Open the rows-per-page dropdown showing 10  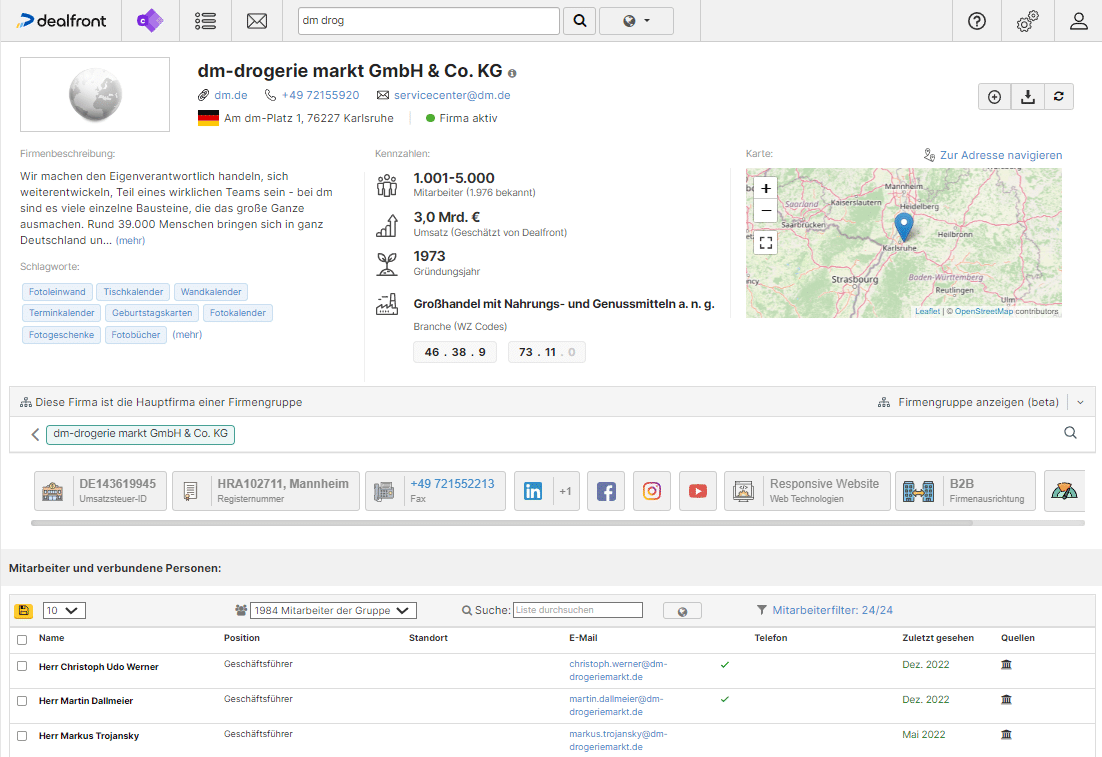pyautogui.click(x=64, y=611)
